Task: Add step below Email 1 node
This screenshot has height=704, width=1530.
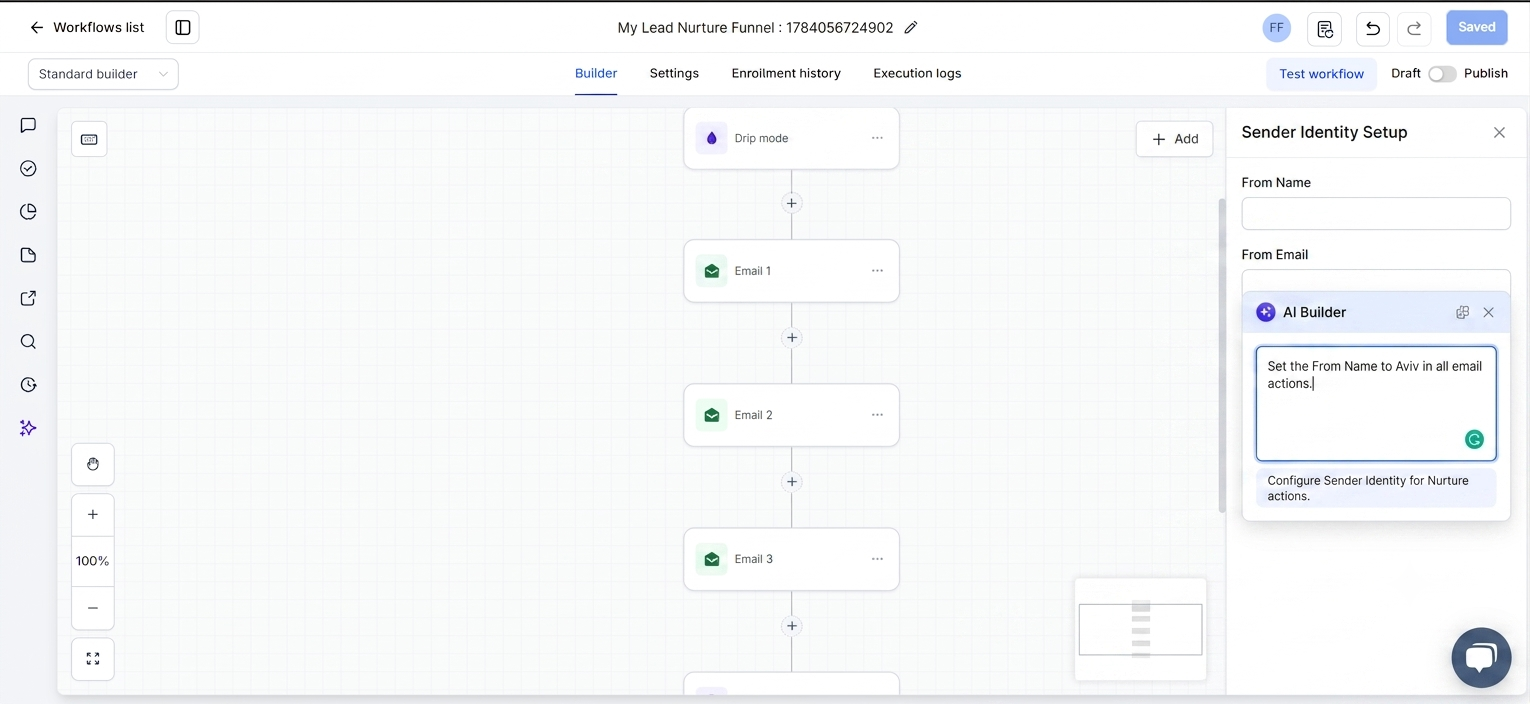Action: (x=791, y=338)
